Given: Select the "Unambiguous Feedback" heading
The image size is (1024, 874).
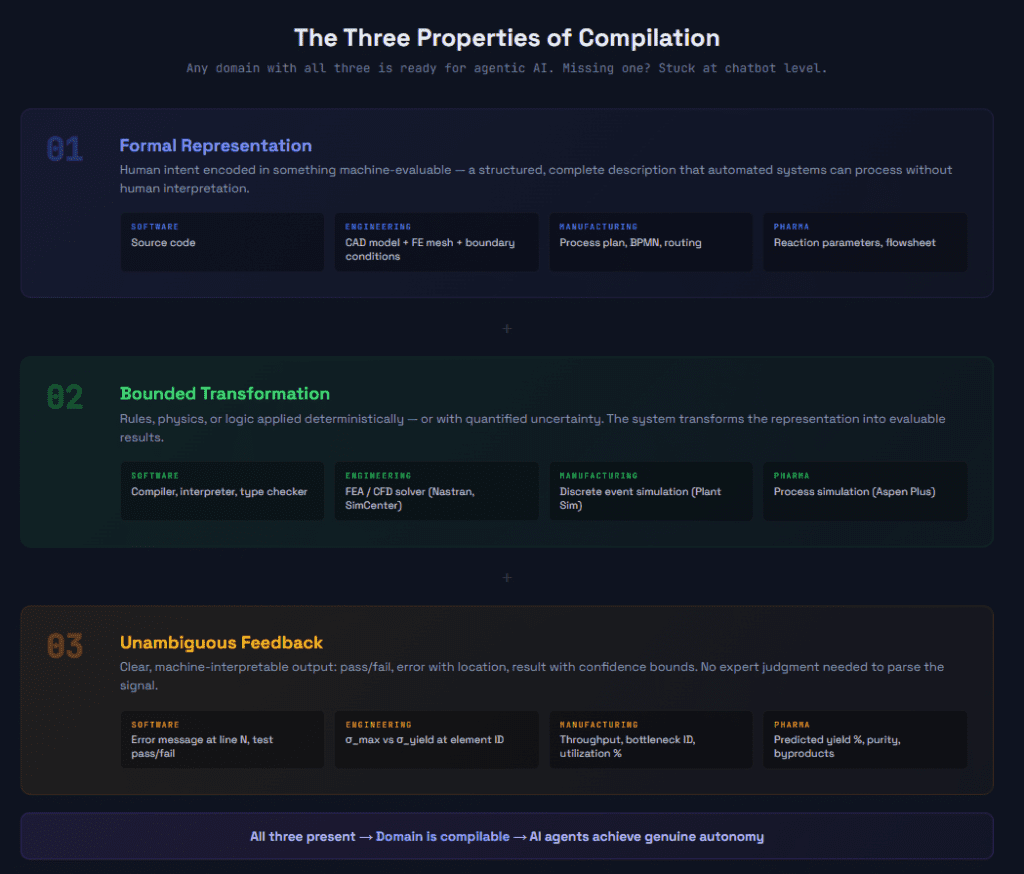Looking at the screenshot, I should pyautogui.click(x=221, y=643).
